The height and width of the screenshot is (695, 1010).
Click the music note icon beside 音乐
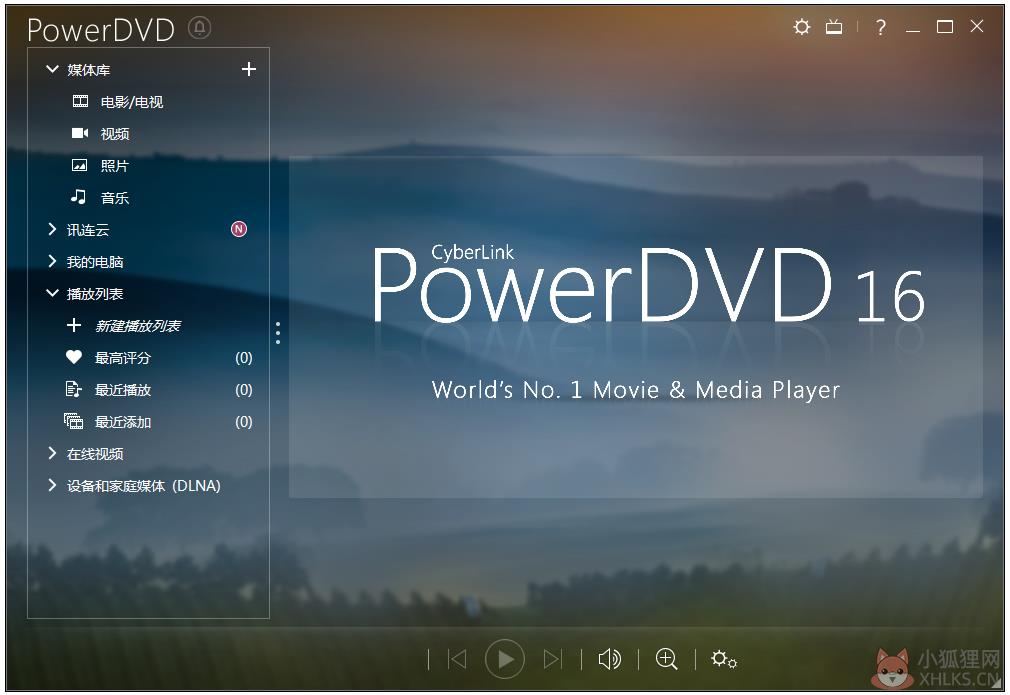pyautogui.click(x=79, y=196)
